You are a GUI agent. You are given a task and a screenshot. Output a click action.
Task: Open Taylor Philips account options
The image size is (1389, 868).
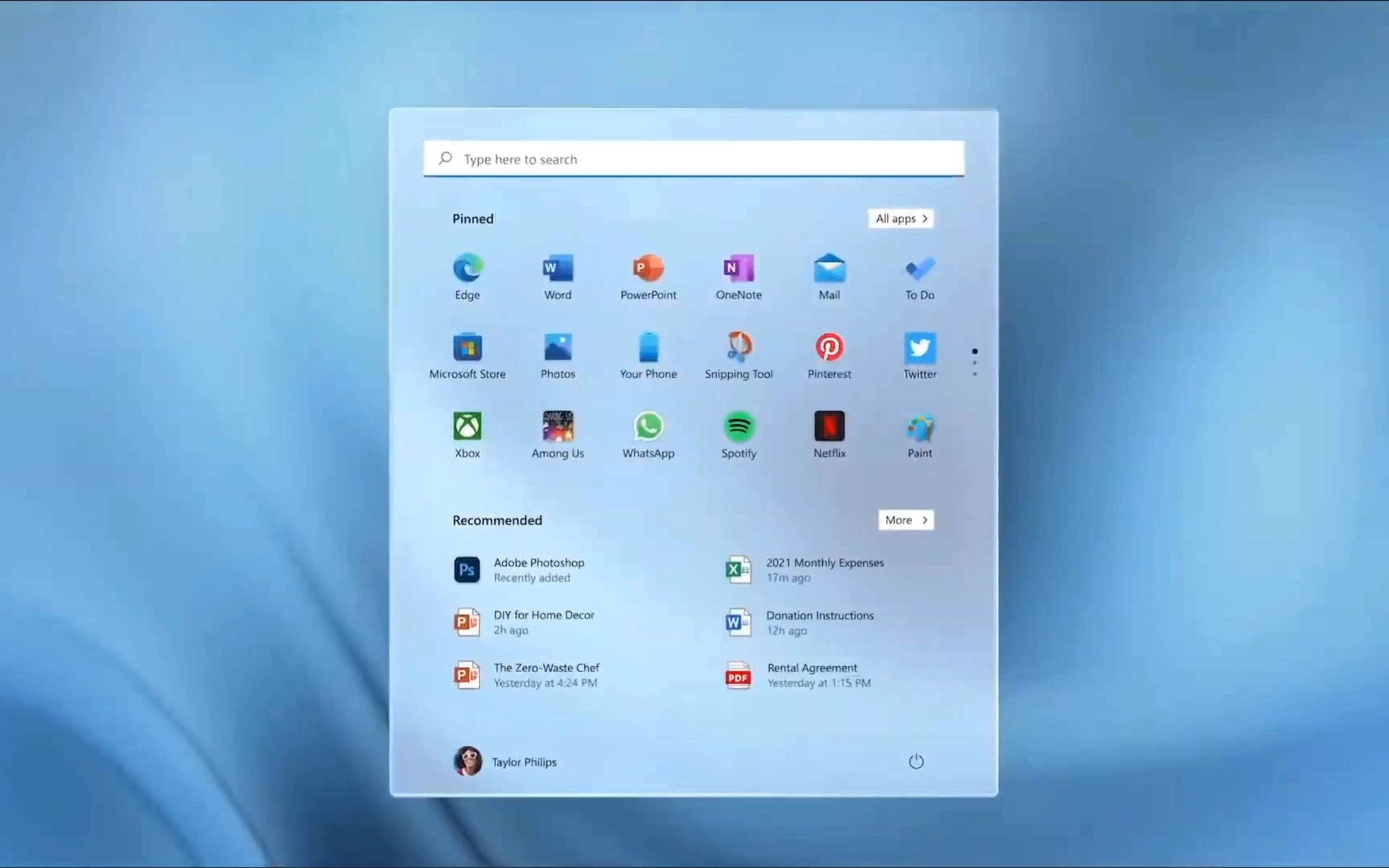click(x=505, y=761)
